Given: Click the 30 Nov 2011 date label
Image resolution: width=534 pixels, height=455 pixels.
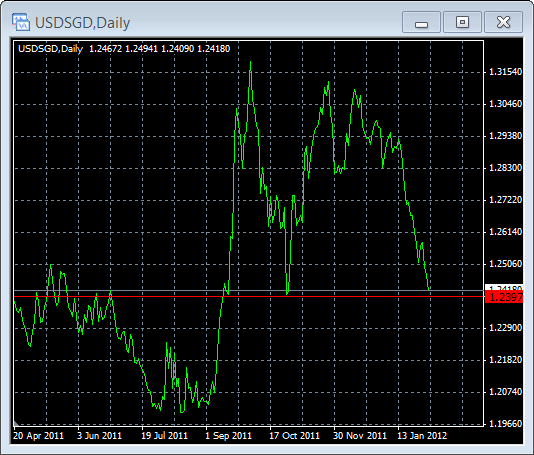Looking at the screenshot, I should 360,436.
